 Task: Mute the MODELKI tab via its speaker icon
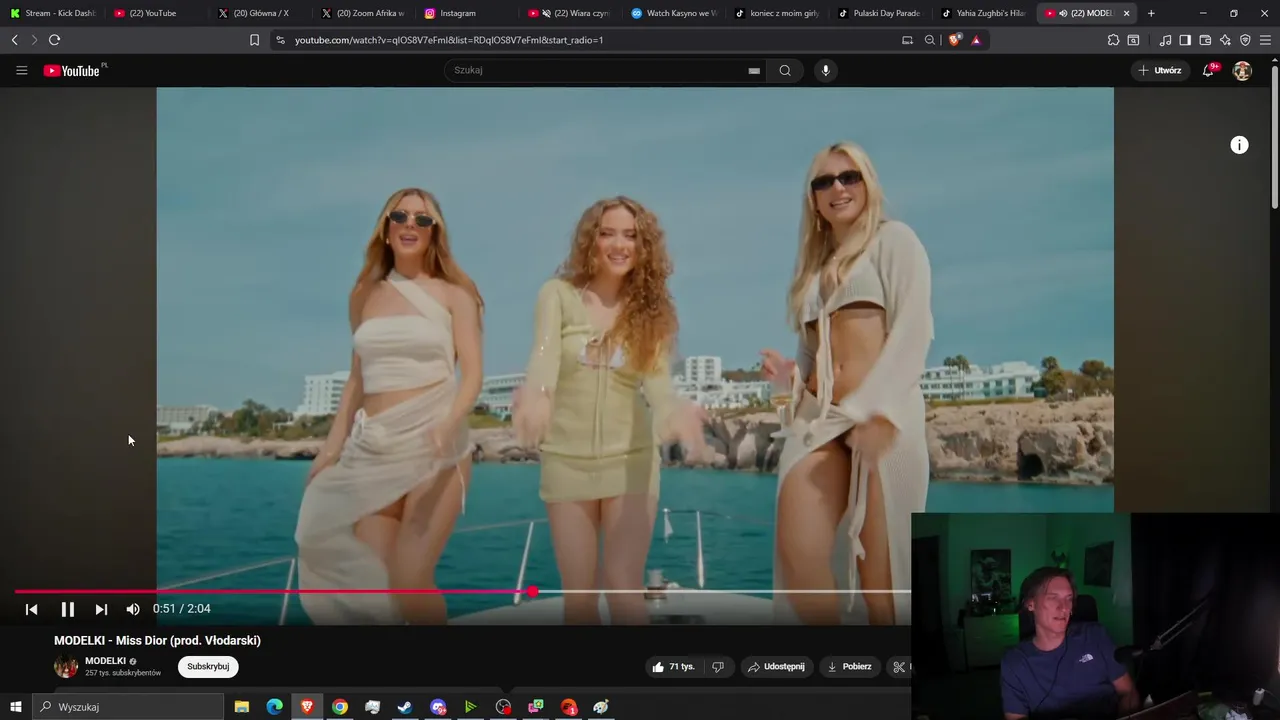tap(1063, 13)
